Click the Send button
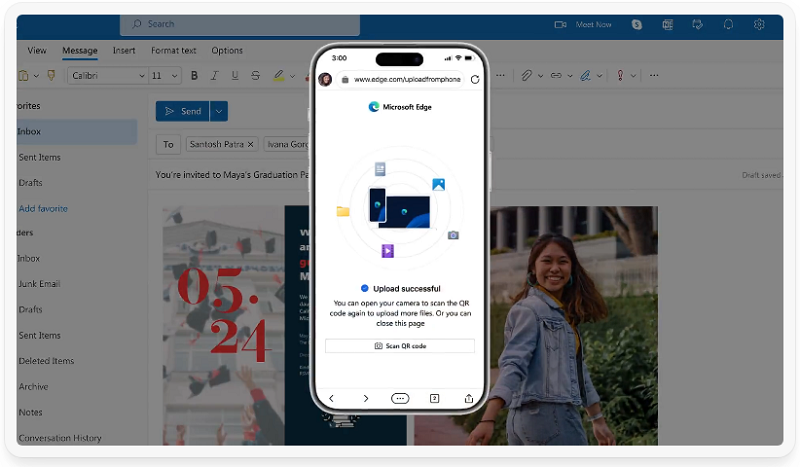Screen dimensions: 800x467 pyautogui.click(x=182, y=111)
